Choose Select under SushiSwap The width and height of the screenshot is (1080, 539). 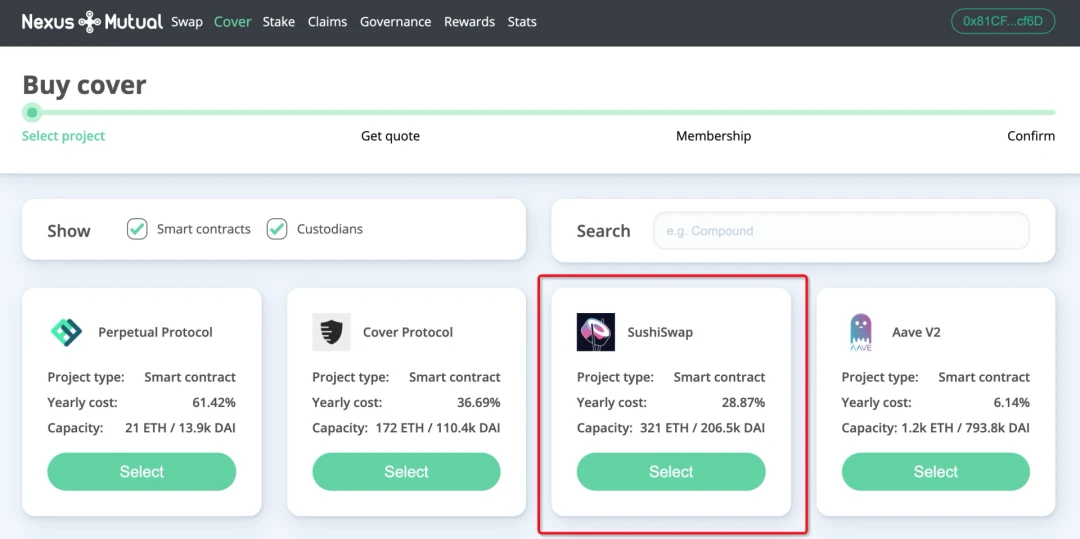[x=671, y=472]
